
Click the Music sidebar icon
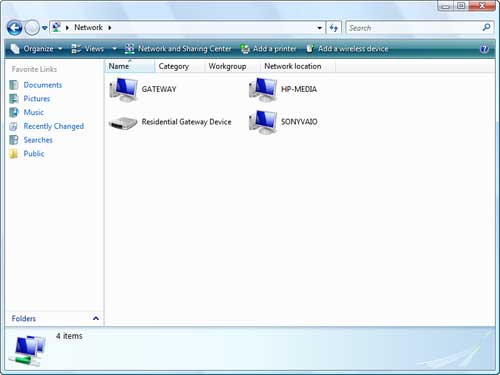coord(14,112)
